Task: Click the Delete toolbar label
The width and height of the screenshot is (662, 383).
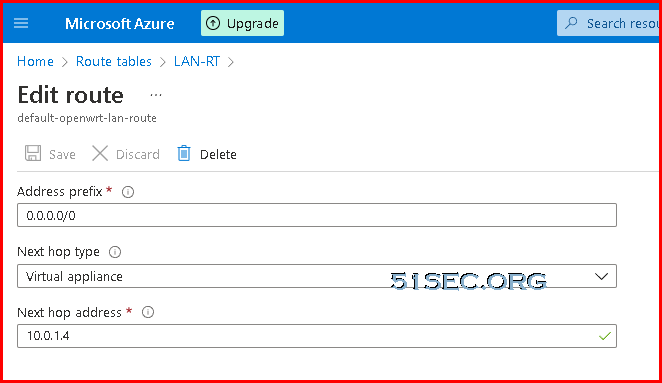Action: pos(218,155)
